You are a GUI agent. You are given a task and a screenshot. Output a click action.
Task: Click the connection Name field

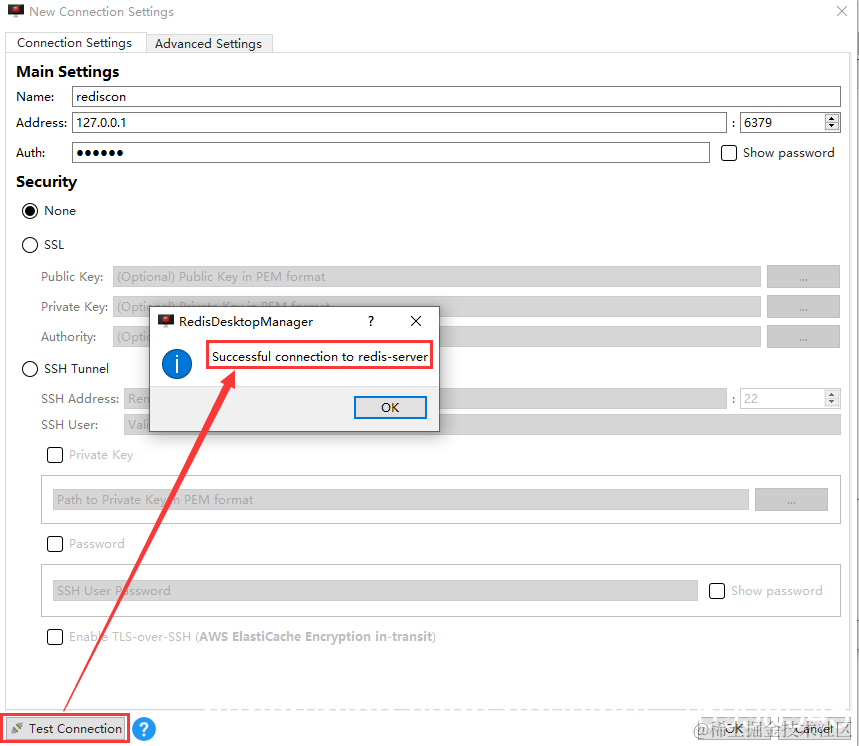tap(456, 96)
